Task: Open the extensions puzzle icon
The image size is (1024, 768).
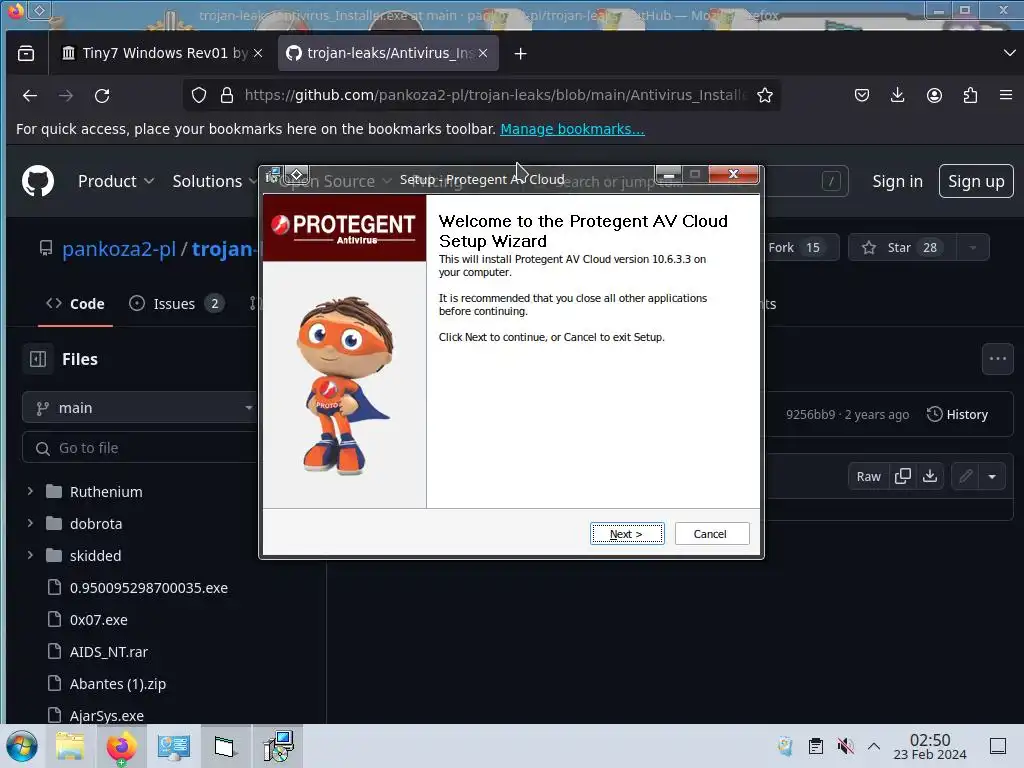Action: [970, 95]
